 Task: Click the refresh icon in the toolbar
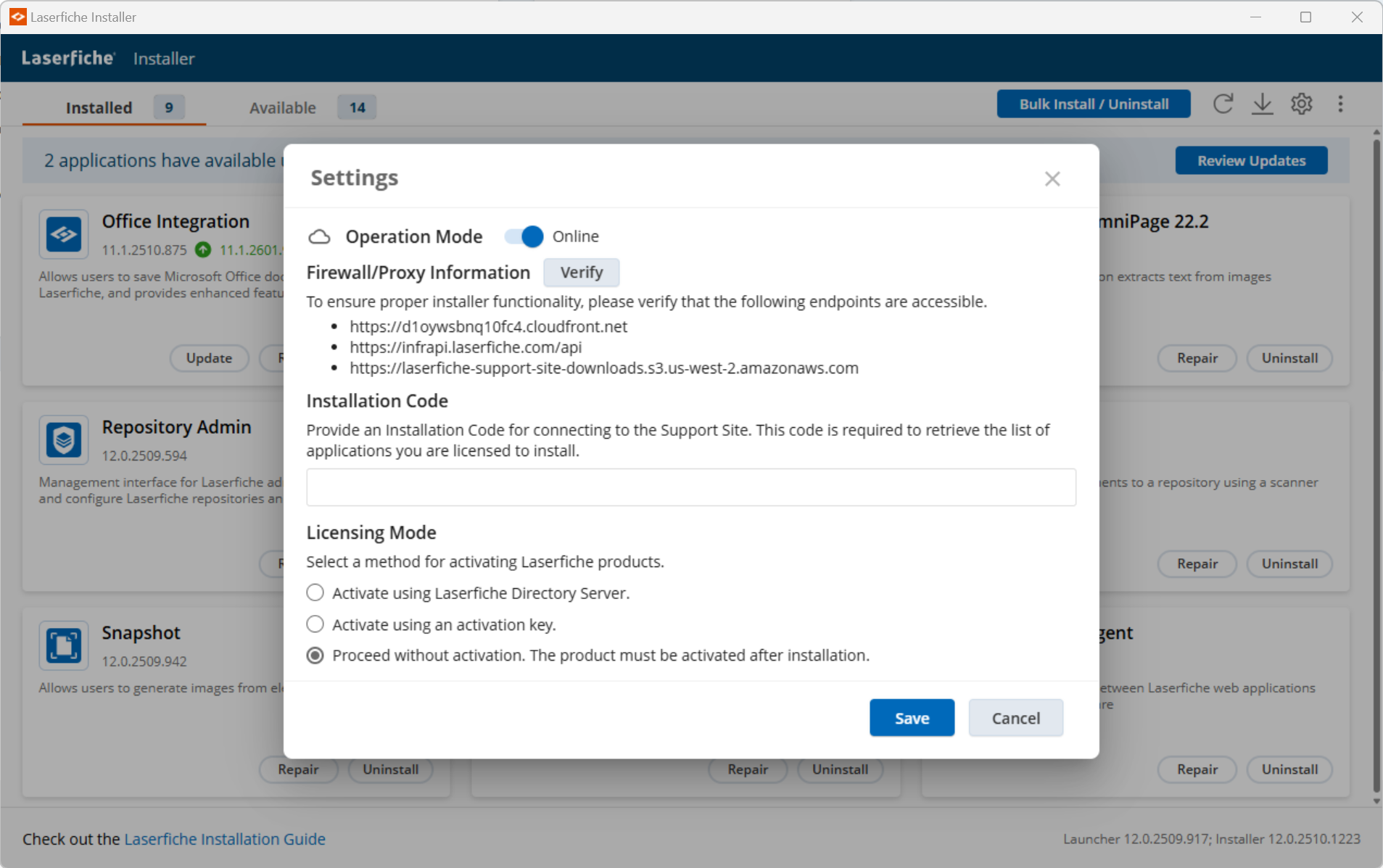tap(1223, 104)
